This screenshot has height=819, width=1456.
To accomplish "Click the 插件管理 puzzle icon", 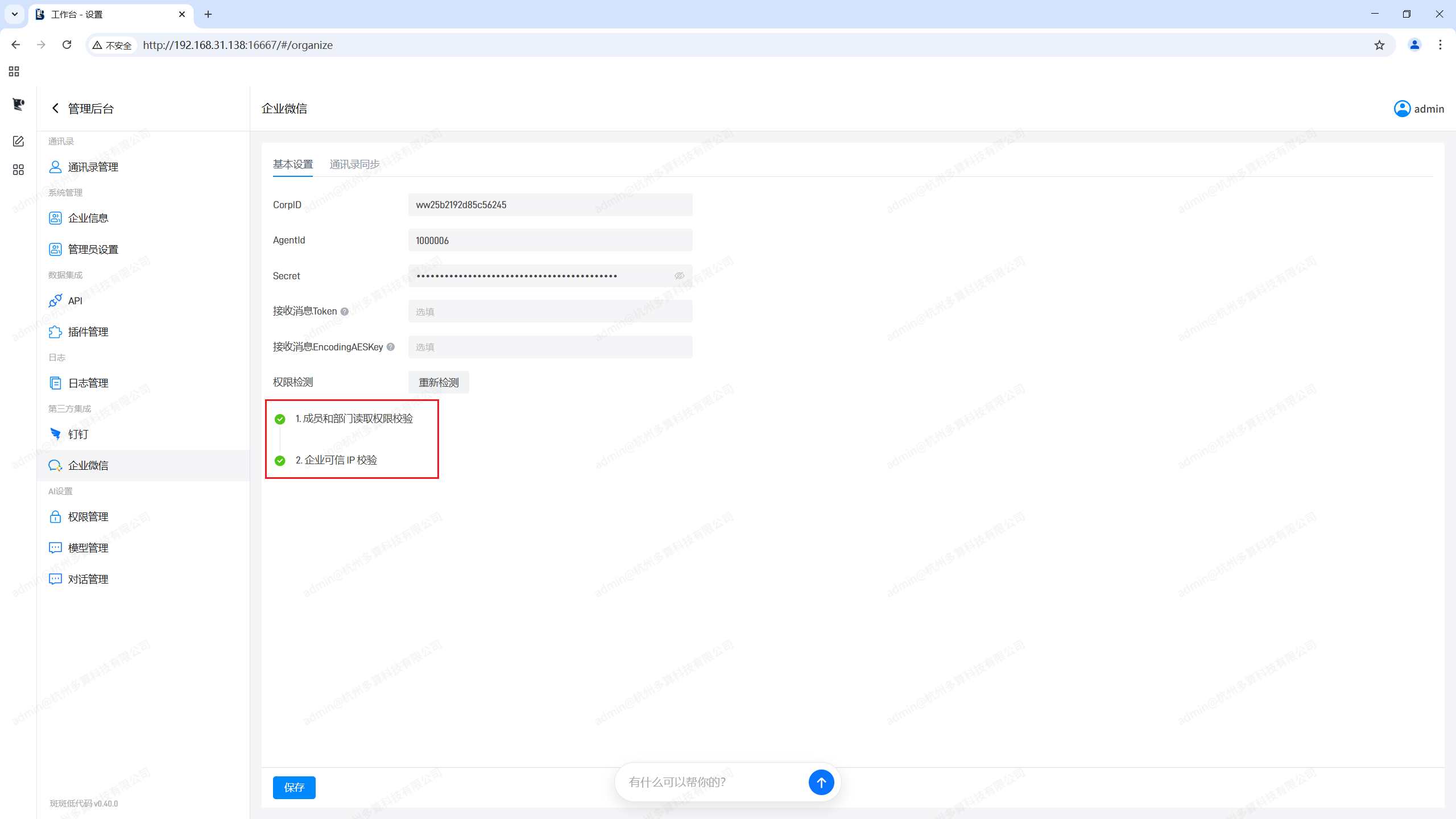I will pos(55,332).
